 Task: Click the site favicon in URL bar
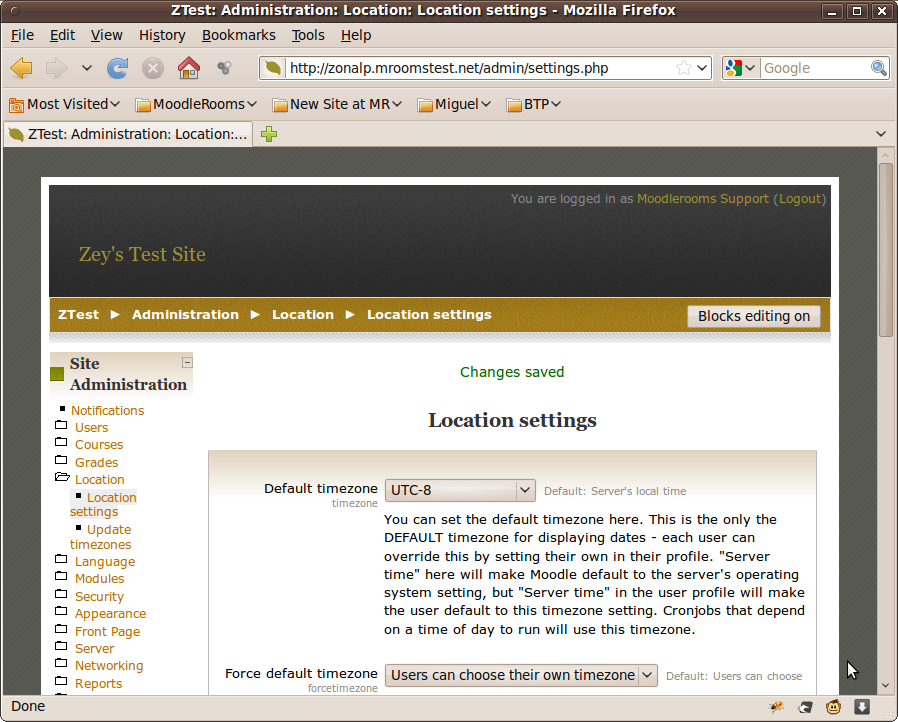pos(273,68)
